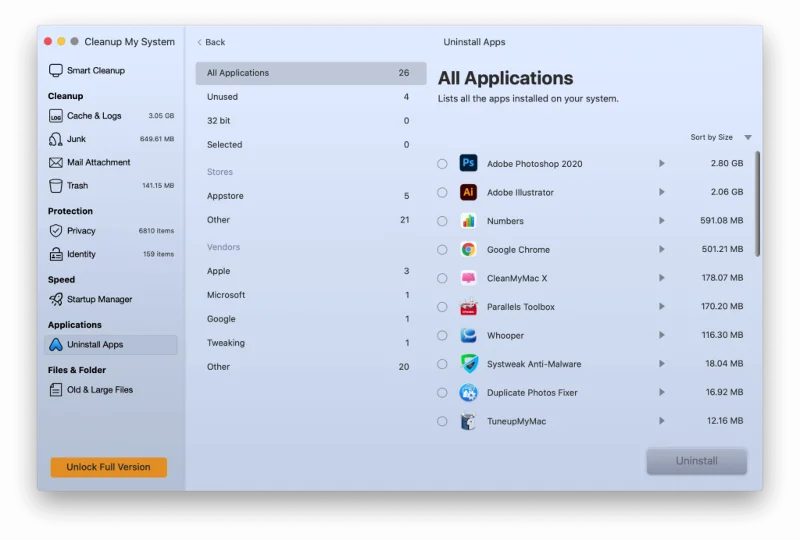Open Startup Manager rocket icon

[56, 299]
